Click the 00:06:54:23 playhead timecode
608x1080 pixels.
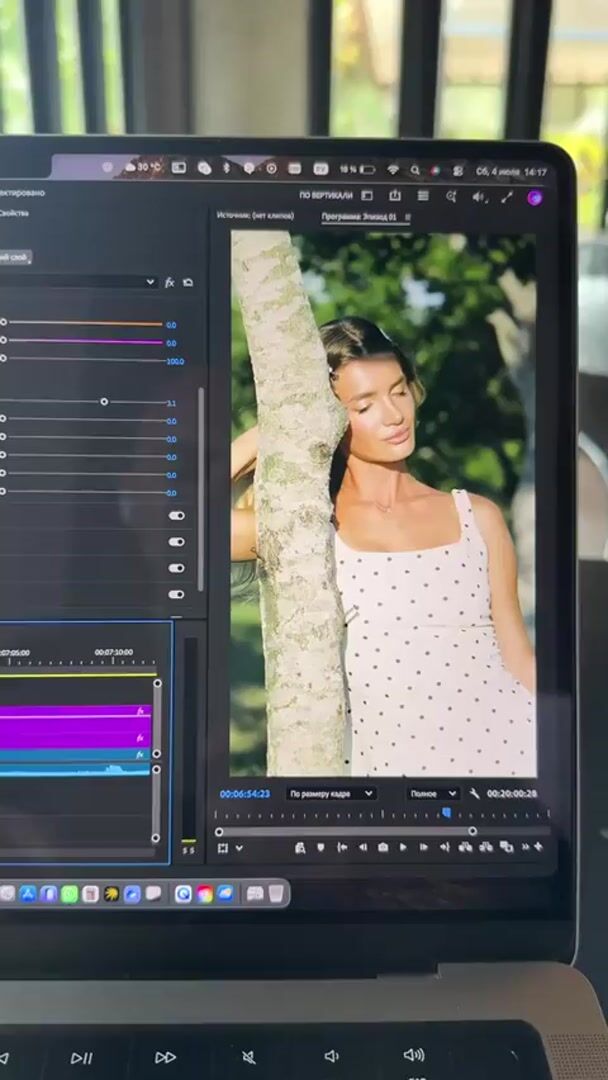244,794
